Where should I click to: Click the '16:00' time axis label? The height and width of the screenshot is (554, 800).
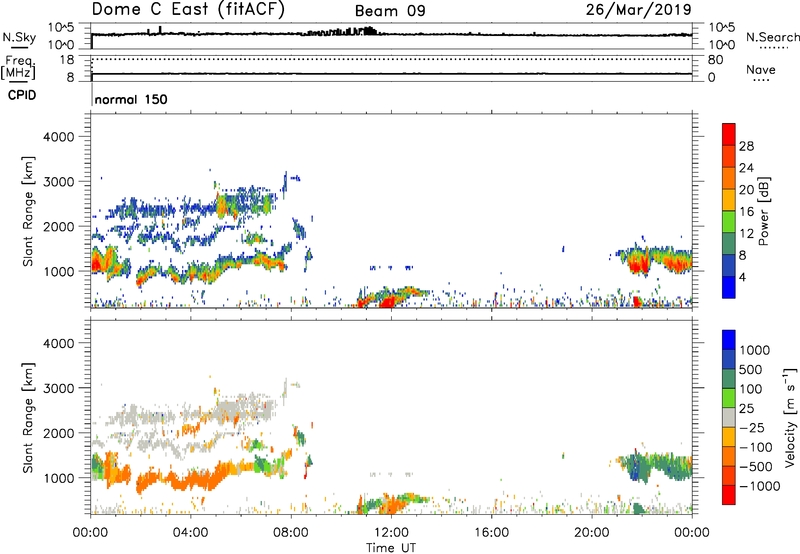point(491,533)
